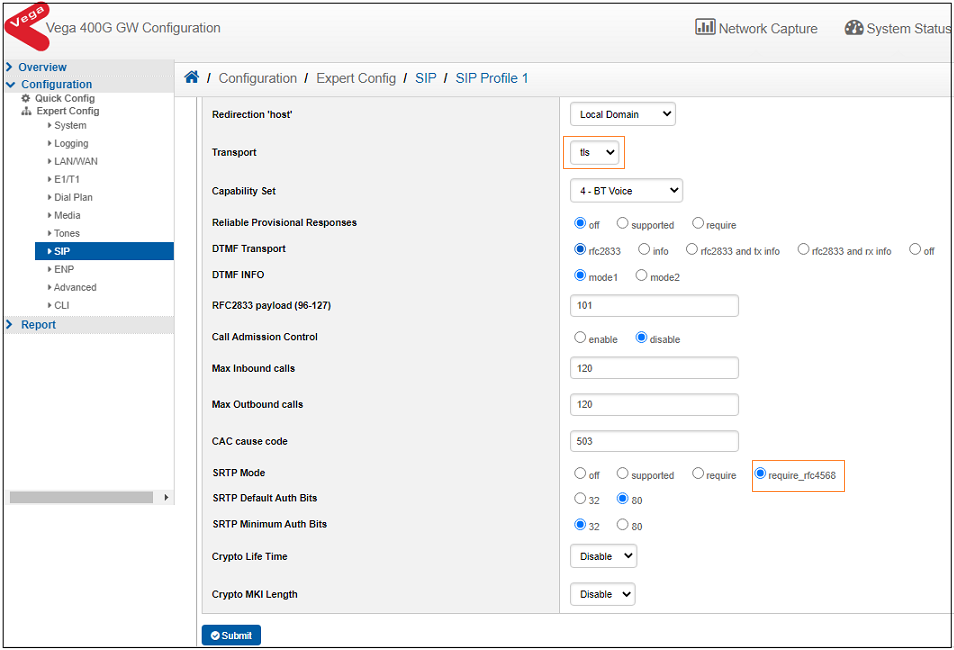Click RFC2833 payload input field
This screenshot has height=650, width=954.
pos(654,305)
